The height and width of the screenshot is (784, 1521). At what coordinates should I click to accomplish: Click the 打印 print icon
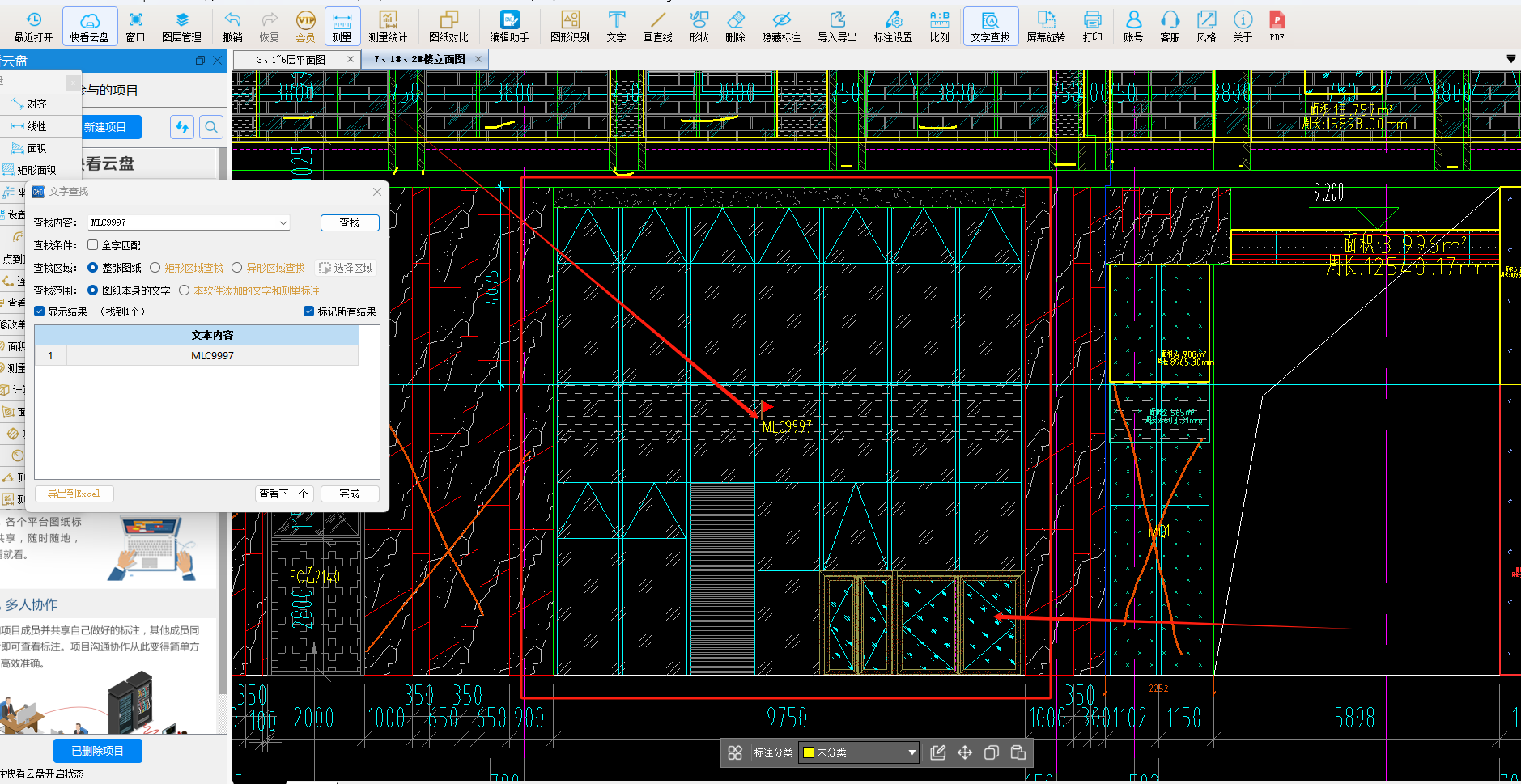click(1093, 27)
